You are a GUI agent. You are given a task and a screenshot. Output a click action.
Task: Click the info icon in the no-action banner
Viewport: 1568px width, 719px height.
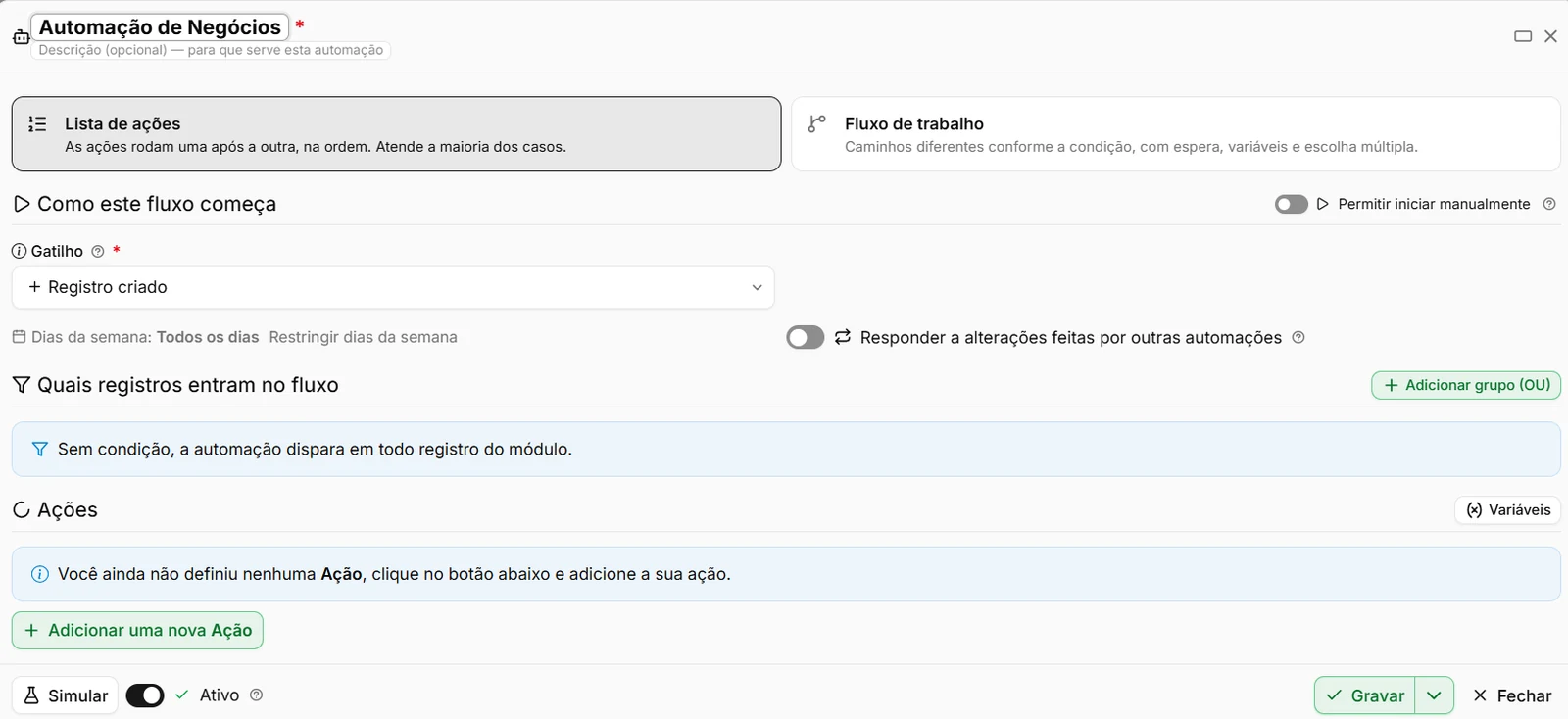click(40, 575)
